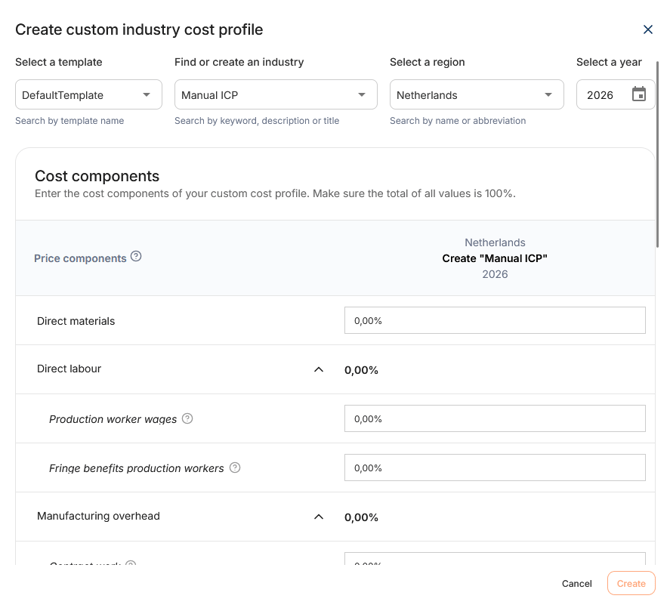670x611 pixels.
Task: Open the calendar picker for year
Action: point(639,94)
